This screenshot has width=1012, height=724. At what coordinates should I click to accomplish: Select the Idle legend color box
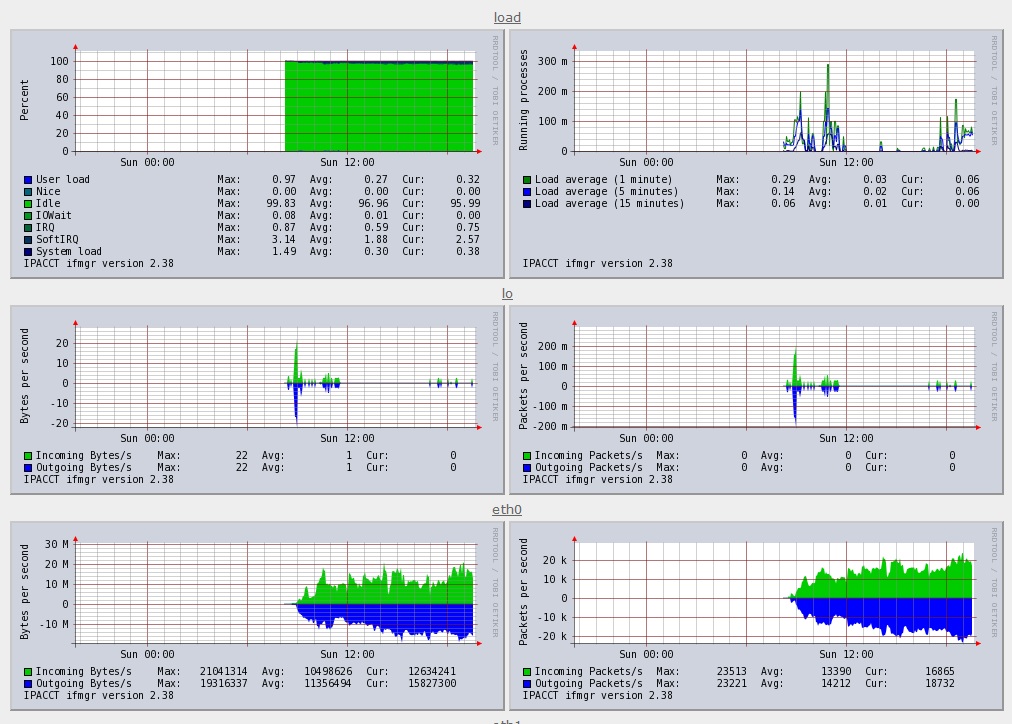[28, 204]
